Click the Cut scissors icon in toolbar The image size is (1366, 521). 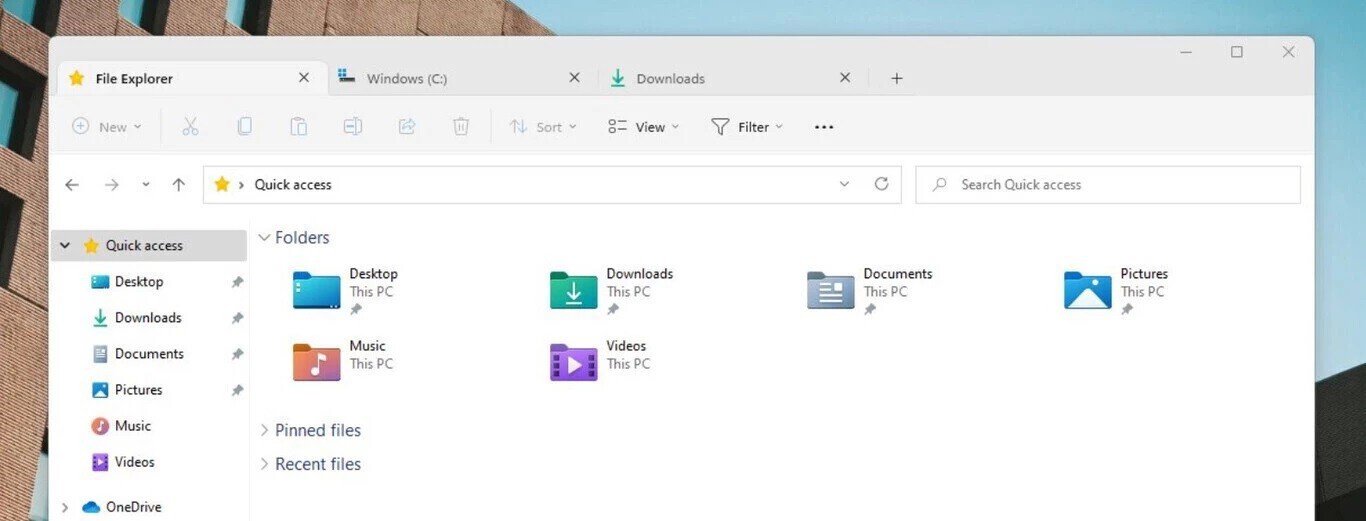pos(190,127)
